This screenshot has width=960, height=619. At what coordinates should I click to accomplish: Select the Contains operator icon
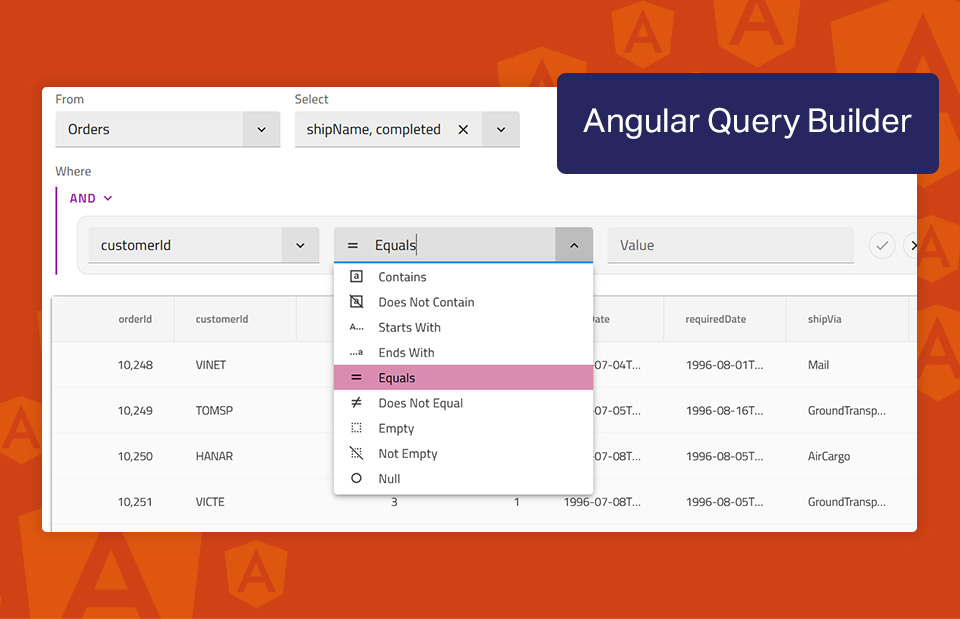pyautogui.click(x=356, y=277)
